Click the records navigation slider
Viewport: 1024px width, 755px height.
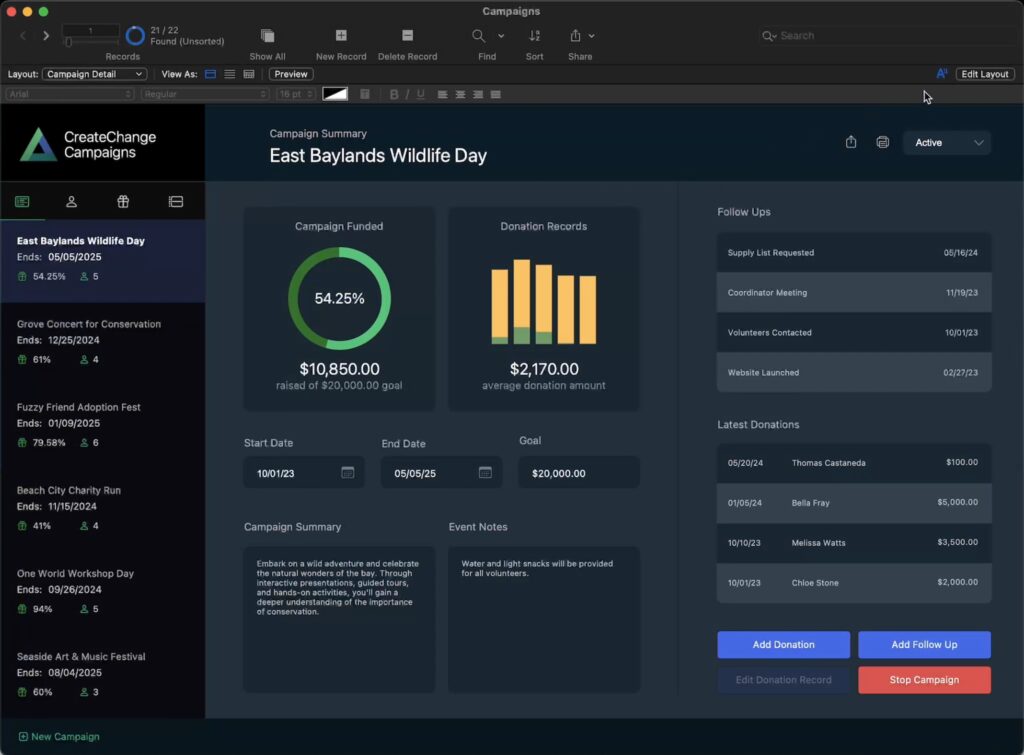point(90,42)
